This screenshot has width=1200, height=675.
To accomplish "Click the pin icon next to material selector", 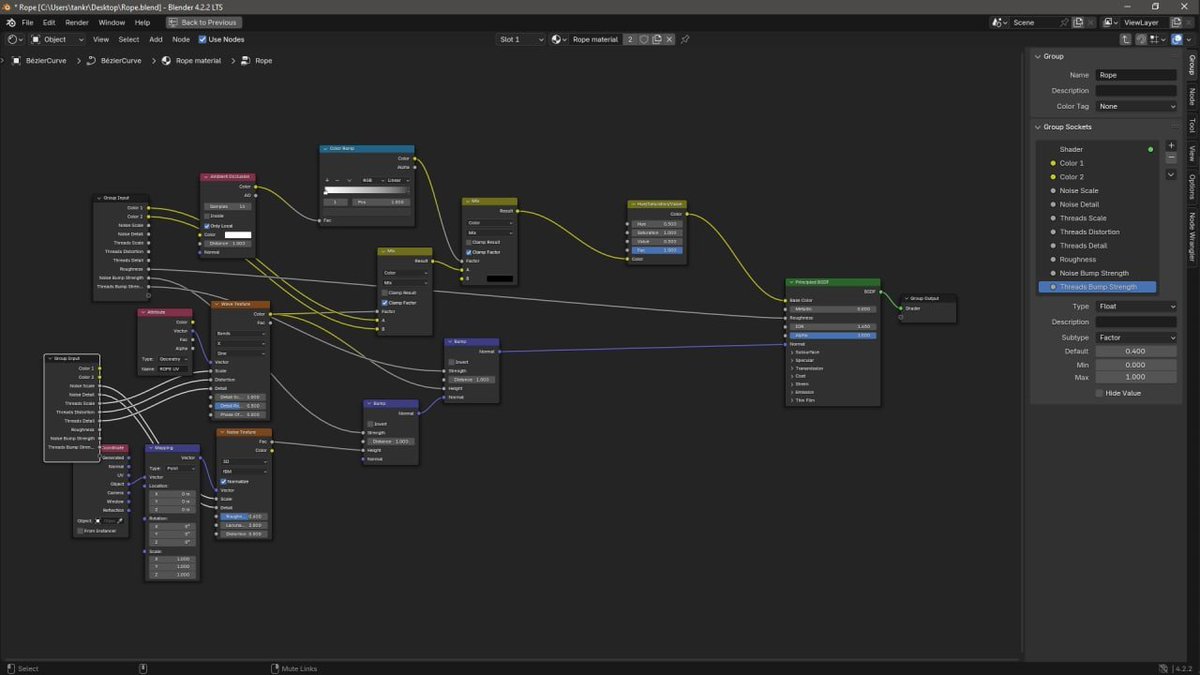I will (x=686, y=39).
